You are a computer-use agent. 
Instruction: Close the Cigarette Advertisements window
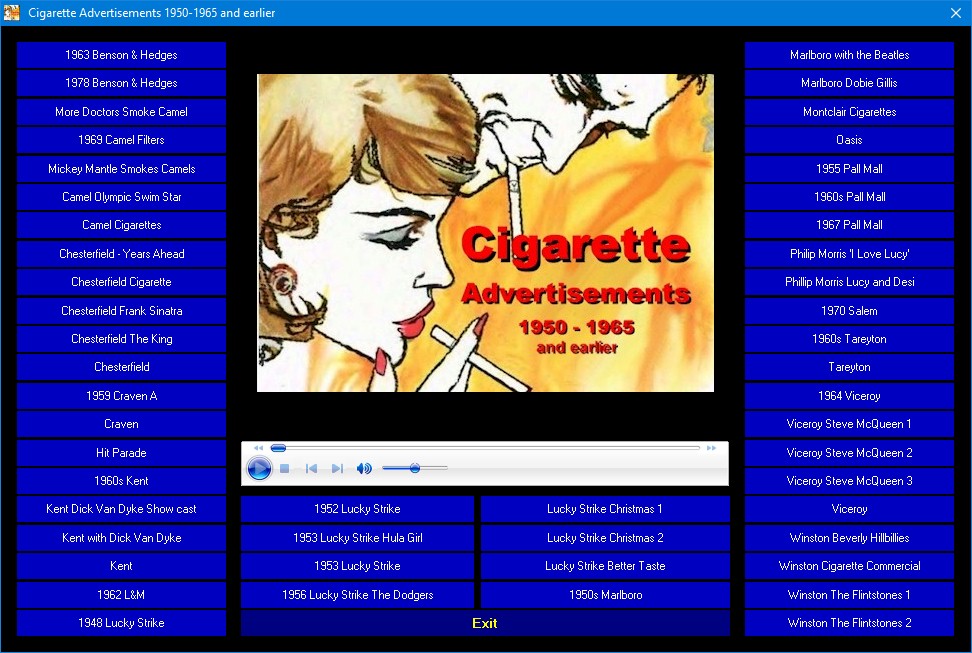[956, 13]
